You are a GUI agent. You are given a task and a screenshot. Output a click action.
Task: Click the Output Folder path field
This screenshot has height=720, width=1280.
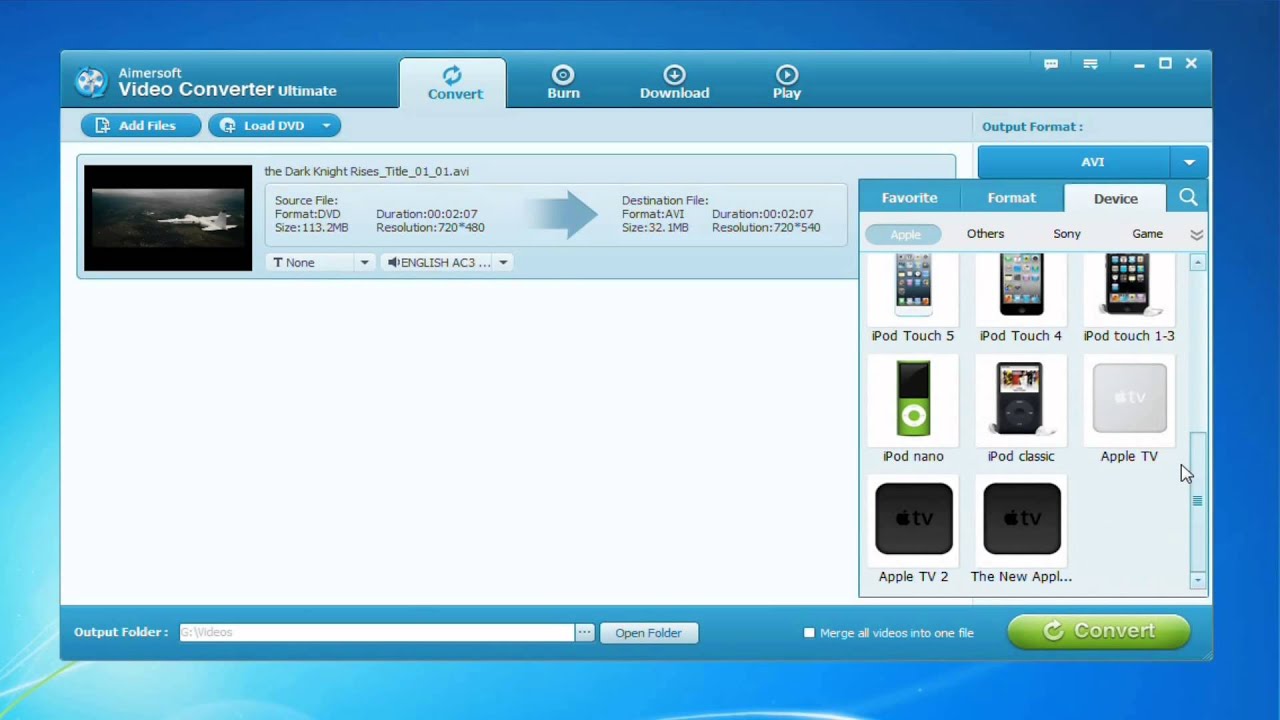376,632
